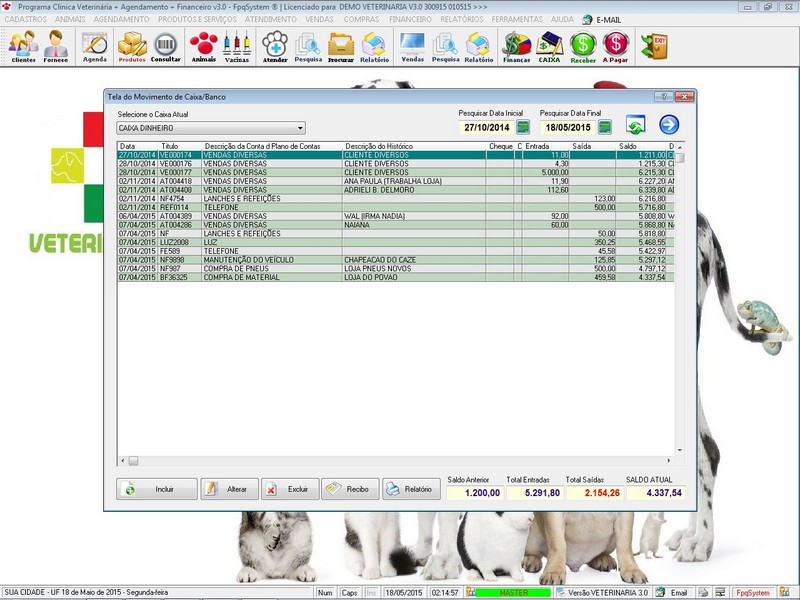Viewport: 800px width, 600px height.
Task: Open the ANIMAIS menu
Action: tap(70, 19)
